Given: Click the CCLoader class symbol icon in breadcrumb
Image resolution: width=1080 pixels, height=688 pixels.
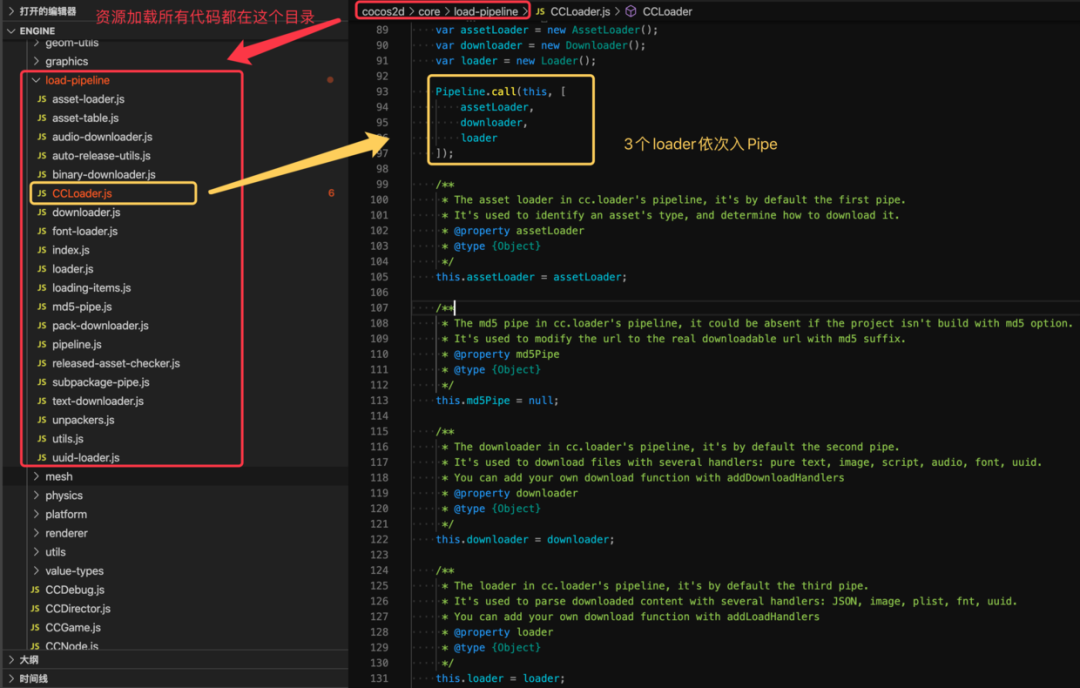Looking at the screenshot, I should pos(630,12).
